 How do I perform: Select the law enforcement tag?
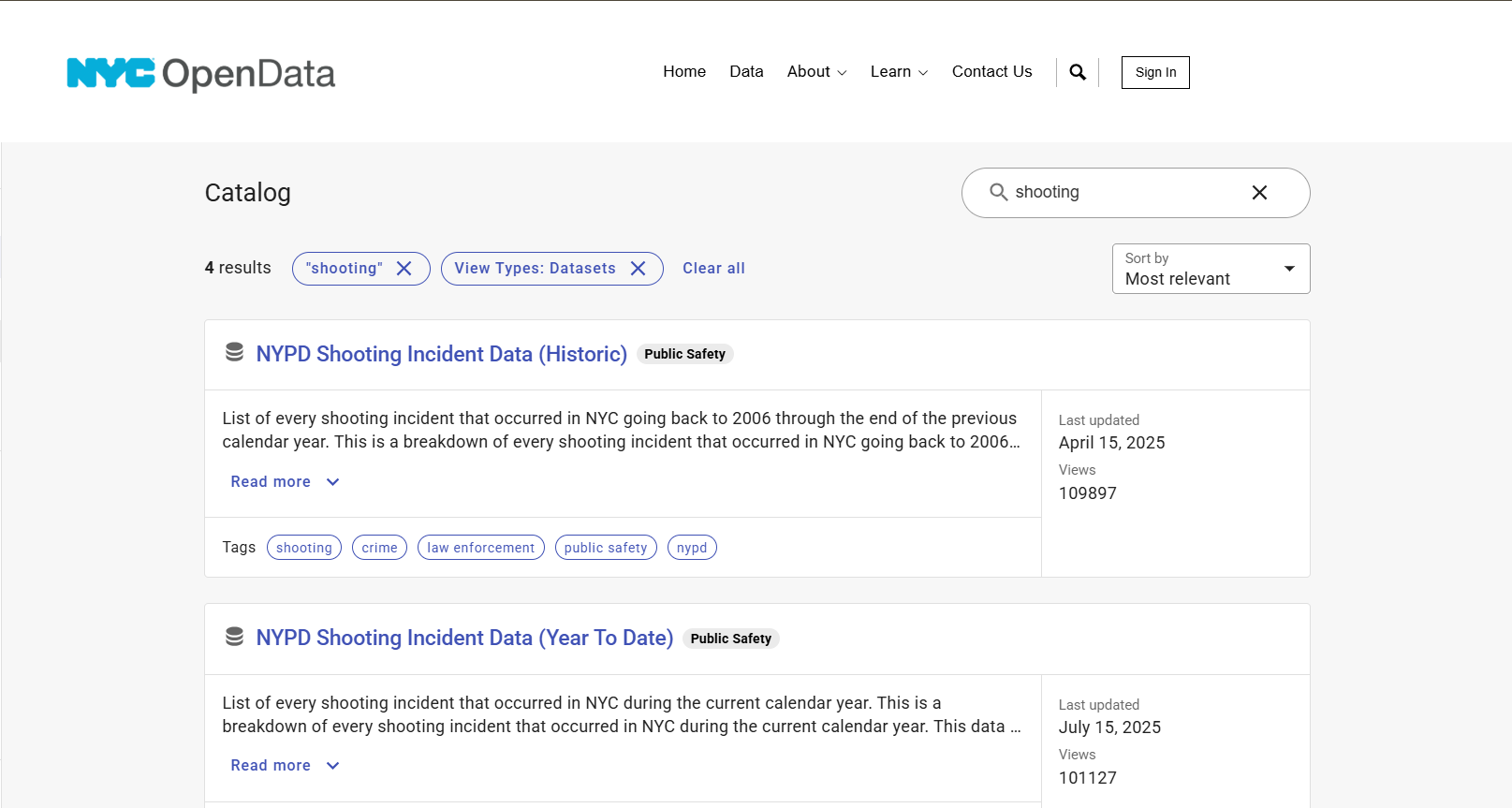[x=480, y=548]
